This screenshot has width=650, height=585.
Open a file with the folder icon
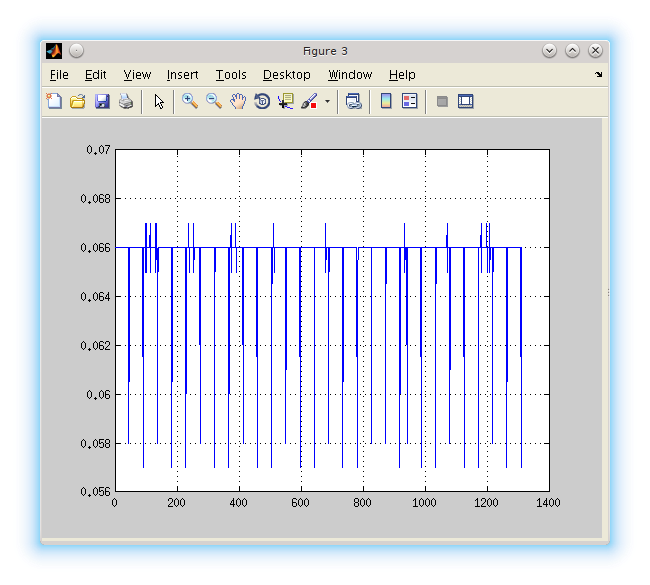[78, 101]
